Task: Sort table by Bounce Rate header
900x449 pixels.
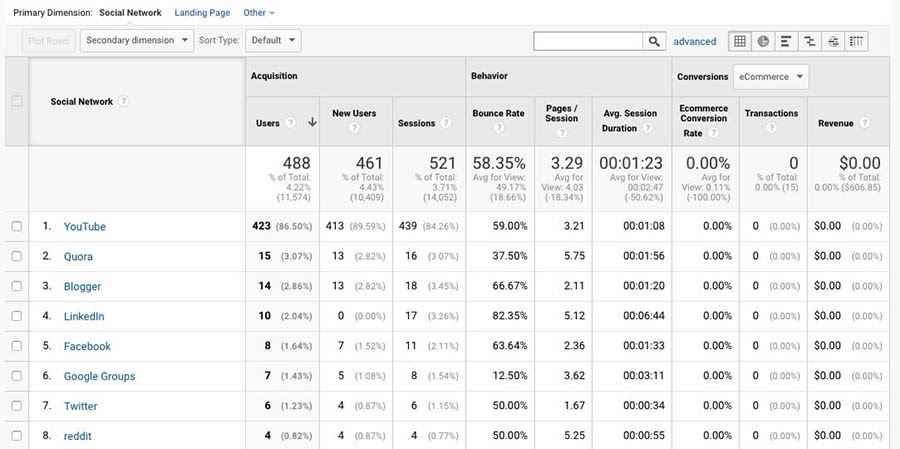Action: pos(498,113)
